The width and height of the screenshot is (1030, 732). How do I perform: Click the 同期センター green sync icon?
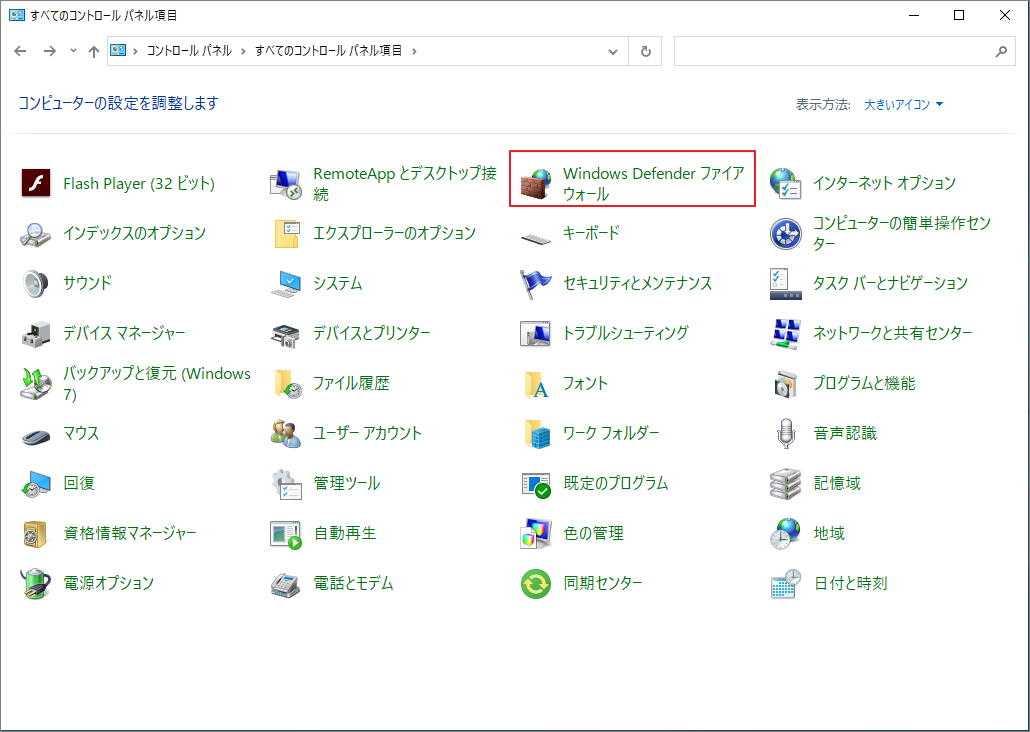pos(536,583)
